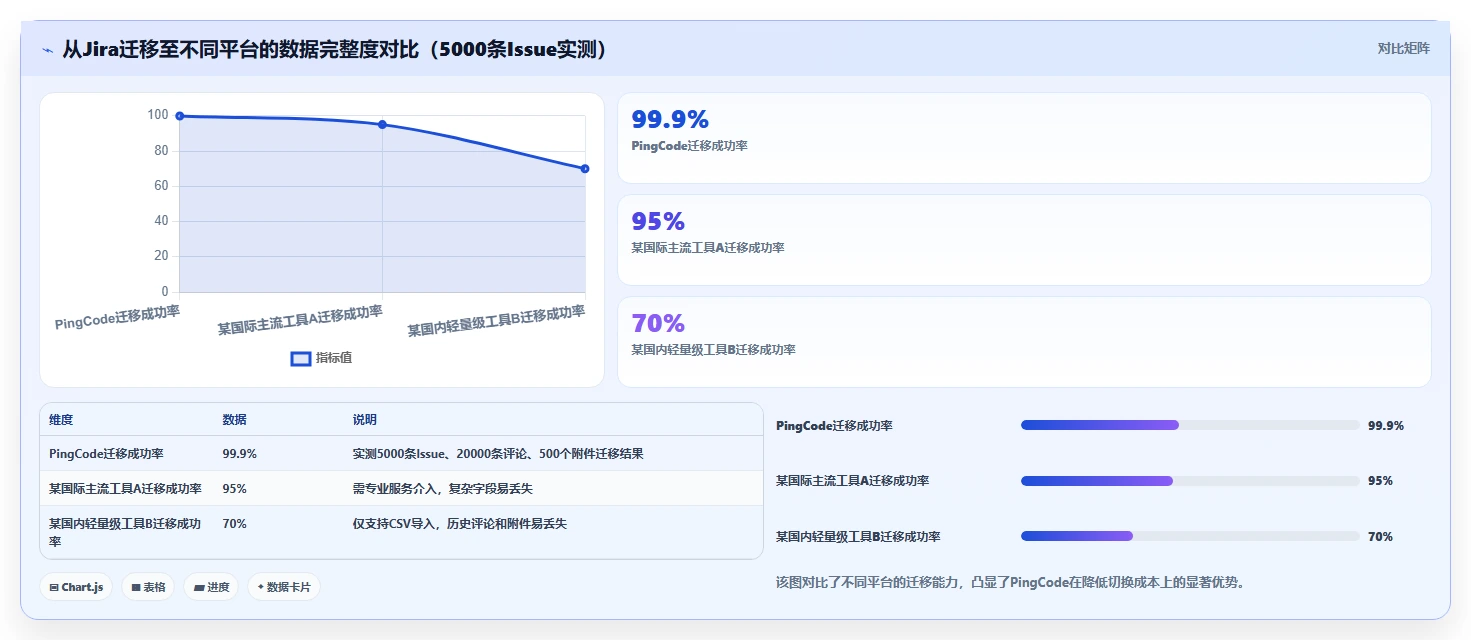Click table cell PingCode迁移成功率
The height and width of the screenshot is (640, 1471).
pyautogui.click(x=106, y=454)
